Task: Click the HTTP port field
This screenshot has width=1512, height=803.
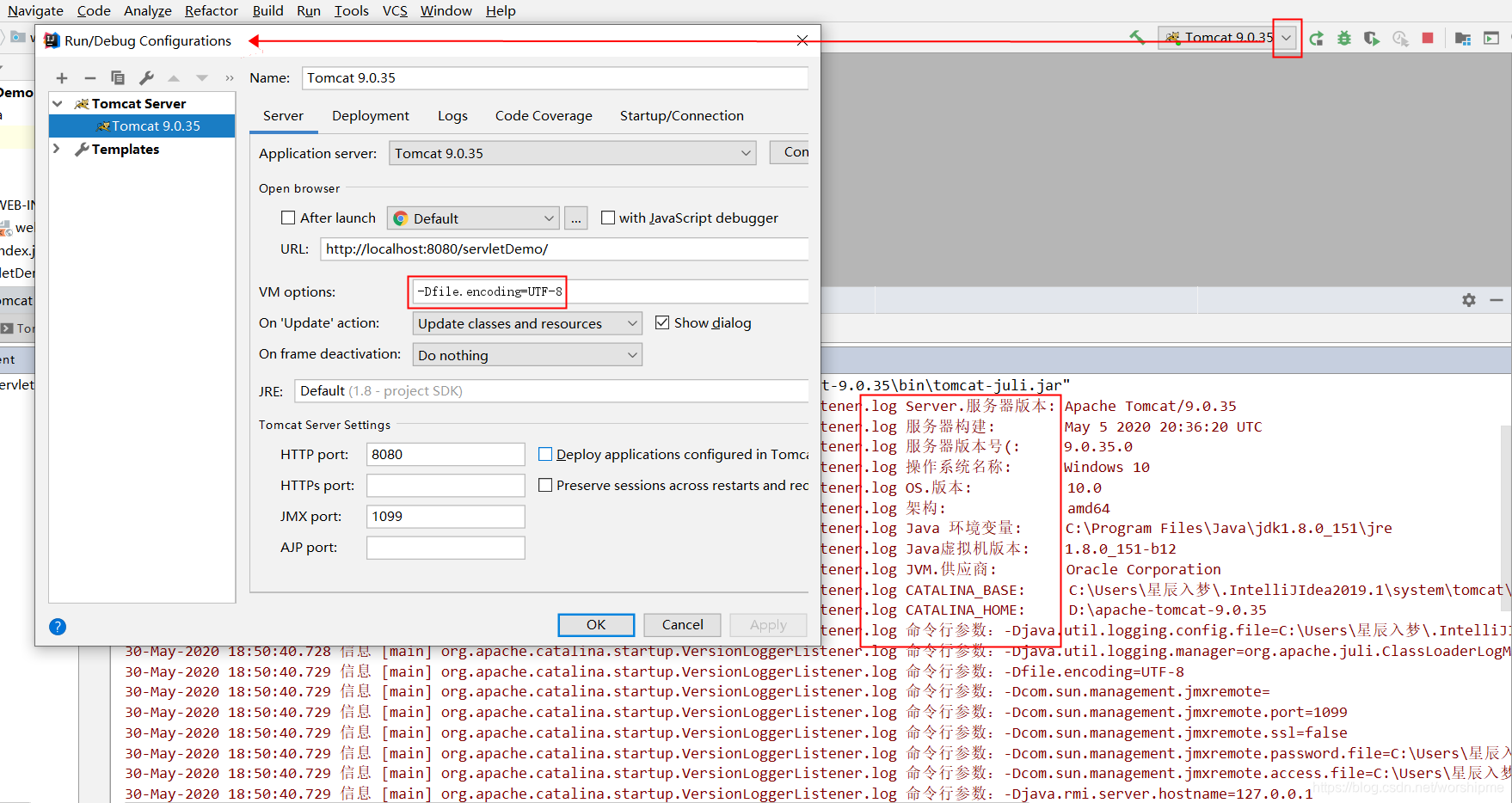Action: coord(446,454)
